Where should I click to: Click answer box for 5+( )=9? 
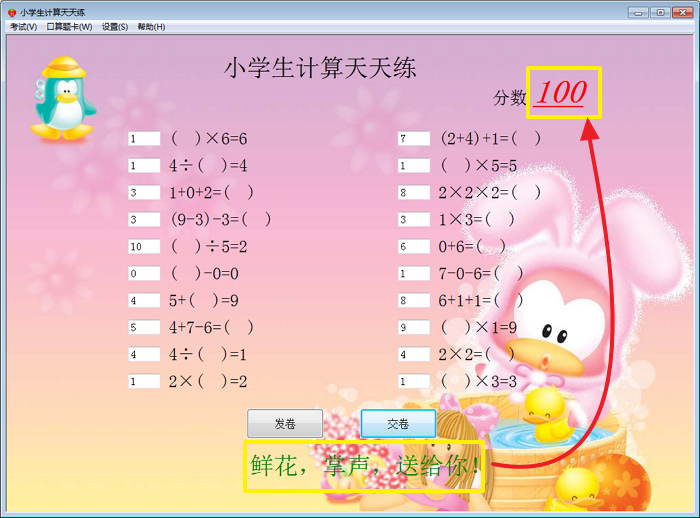coord(144,300)
